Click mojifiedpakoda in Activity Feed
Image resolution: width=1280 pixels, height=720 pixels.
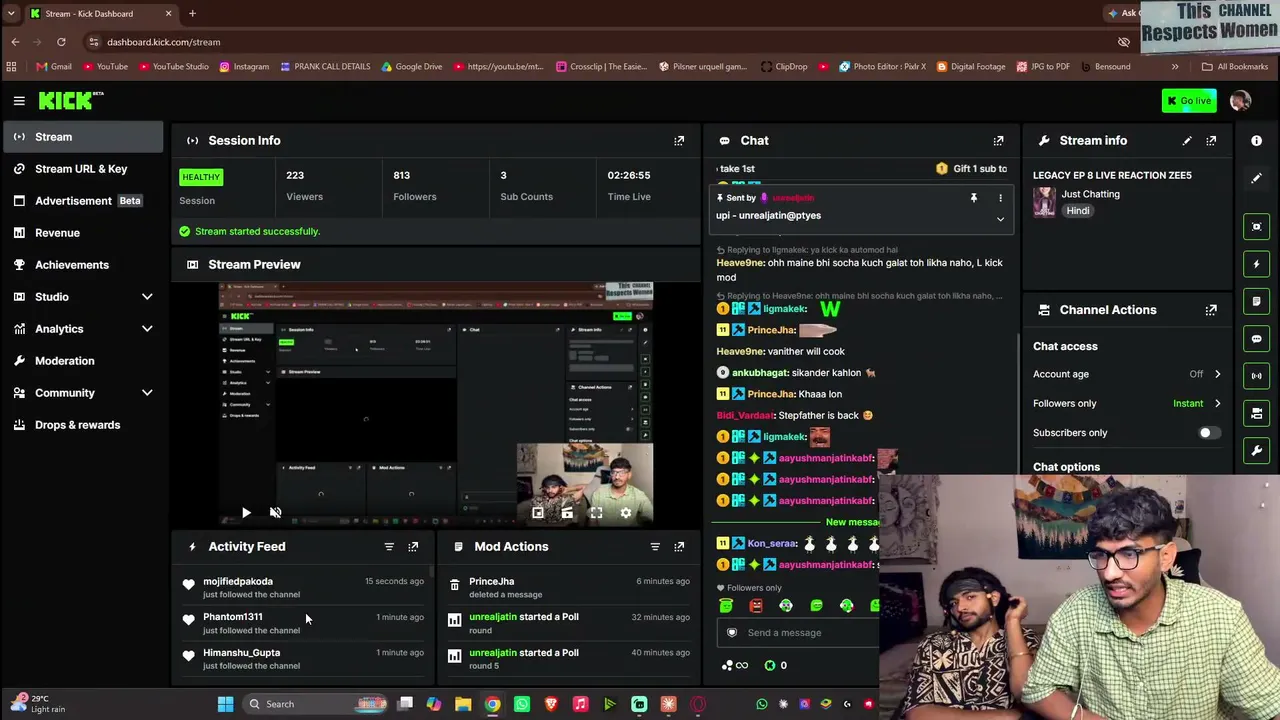(238, 582)
